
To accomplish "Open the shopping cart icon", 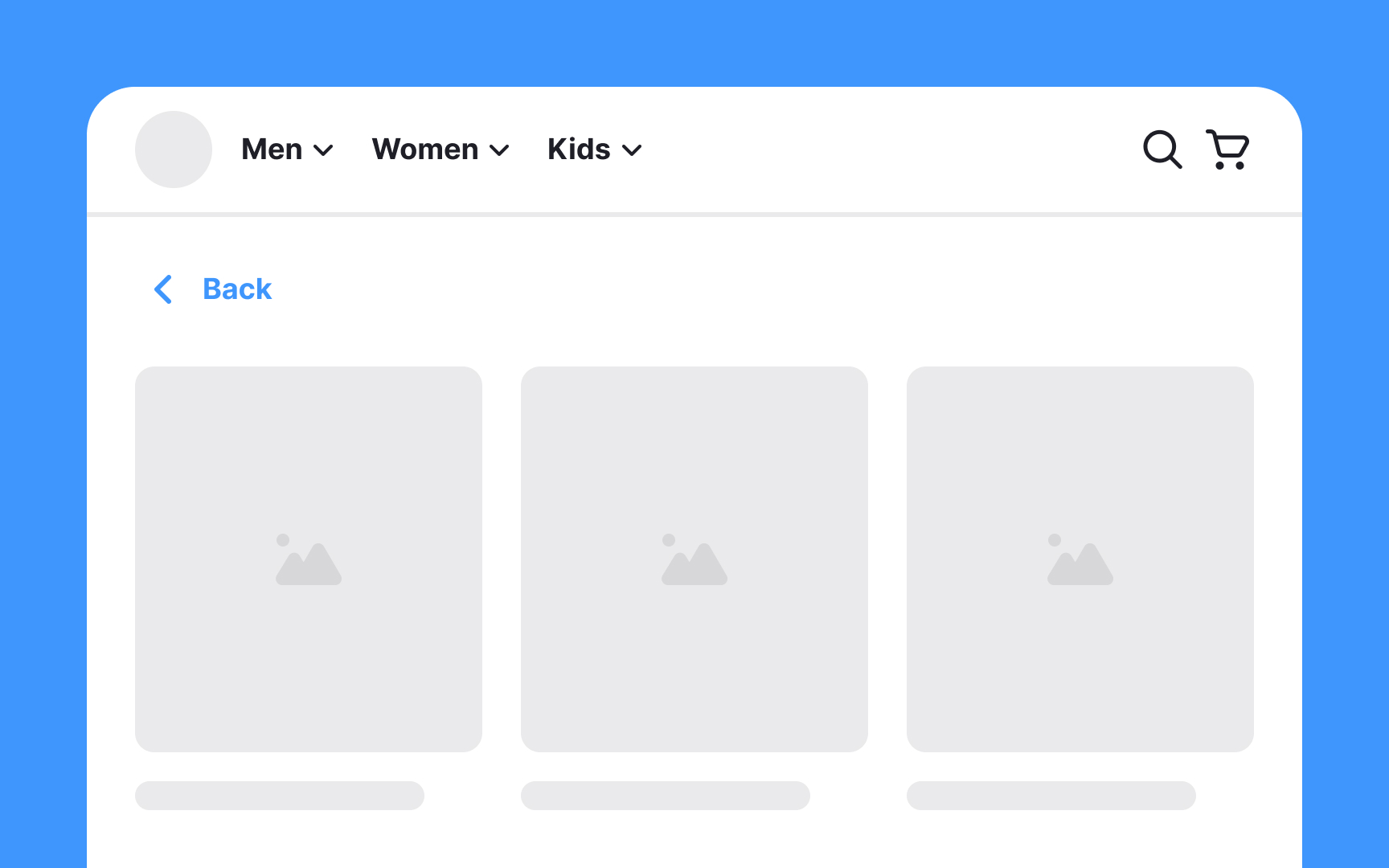I will pos(1227,149).
